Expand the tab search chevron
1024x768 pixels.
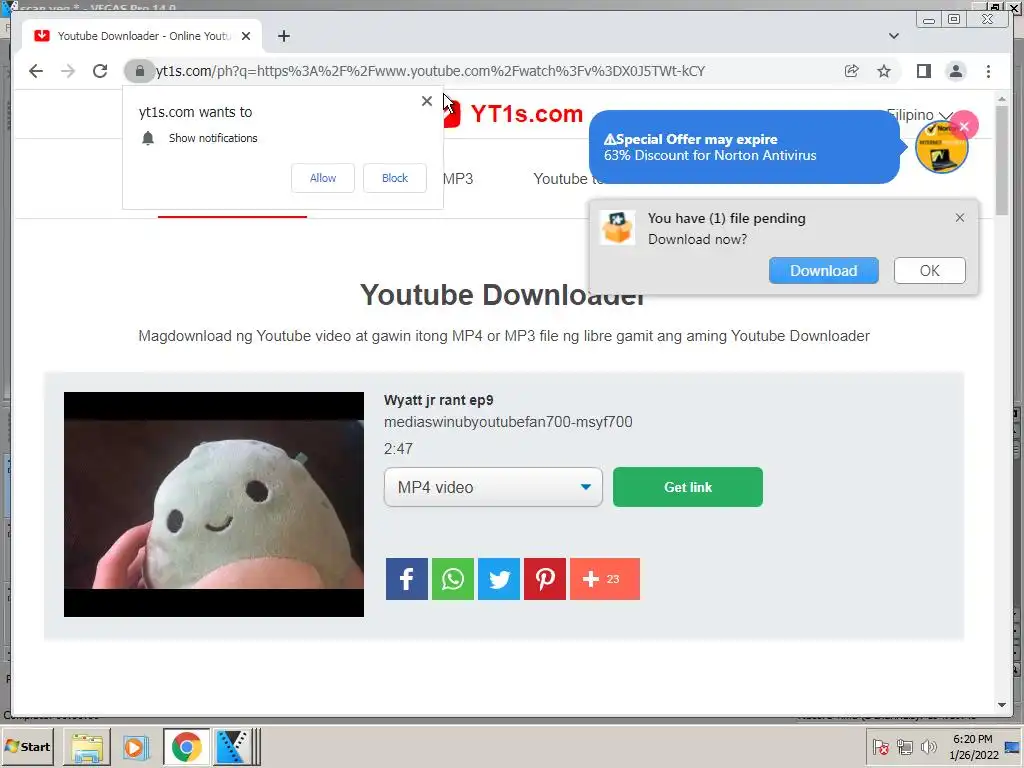tap(894, 36)
